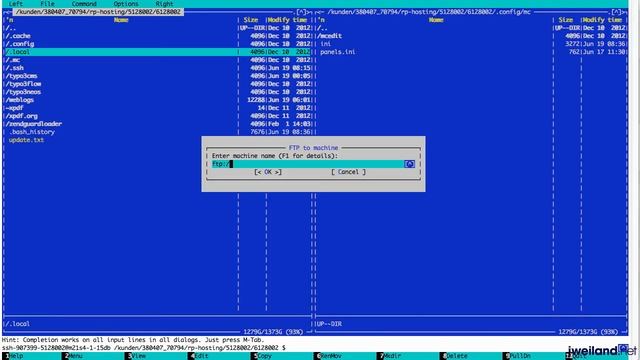Click the shell command line prompt
Viewport: 640px width, 360px height.
(143, 348)
